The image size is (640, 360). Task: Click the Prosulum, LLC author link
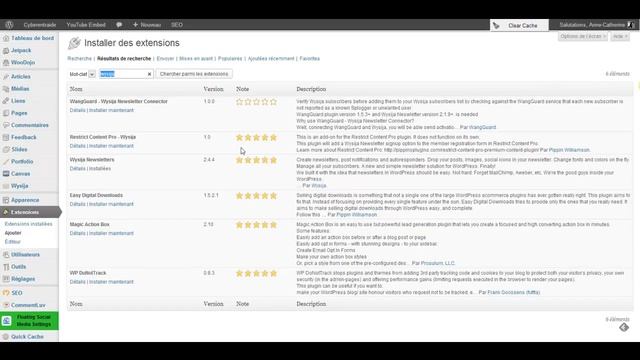coord(438,263)
